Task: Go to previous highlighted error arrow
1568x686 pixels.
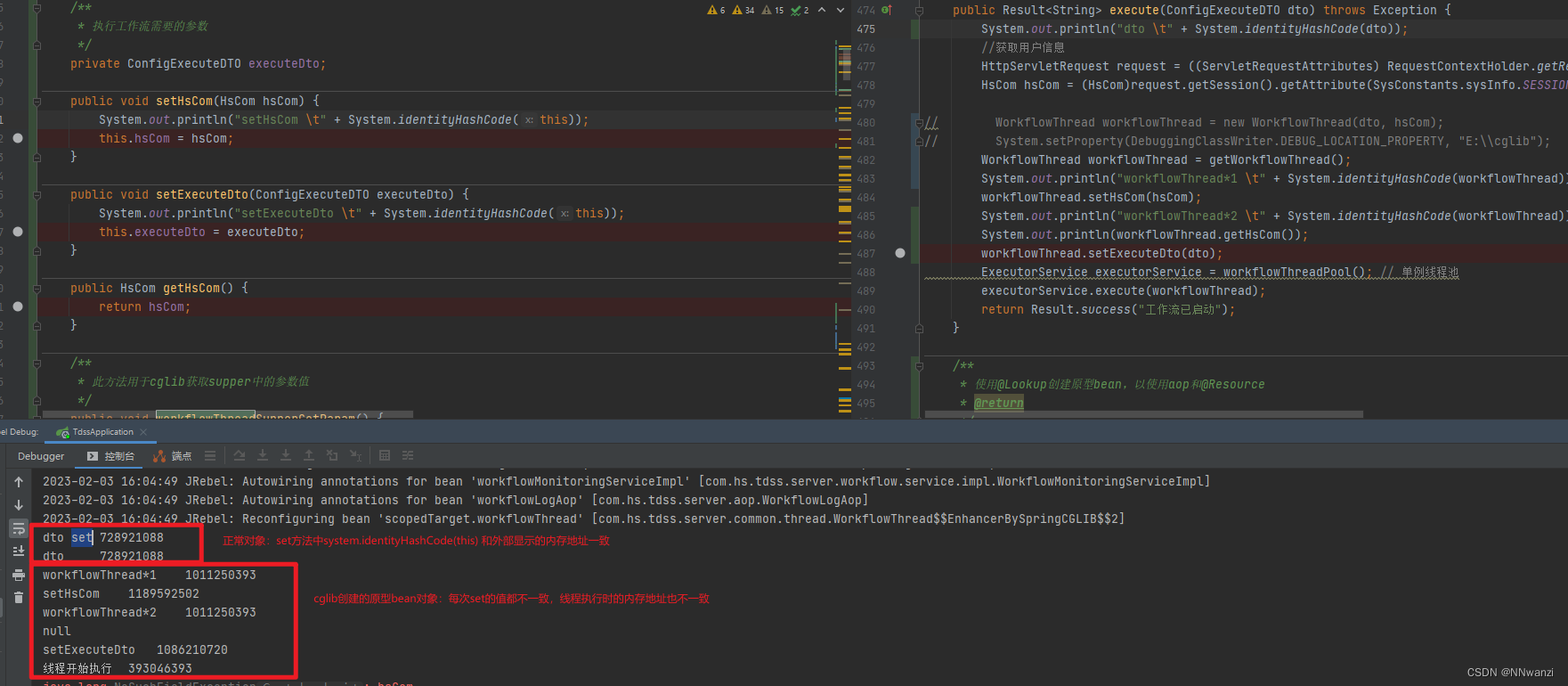Action: pos(822,10)
